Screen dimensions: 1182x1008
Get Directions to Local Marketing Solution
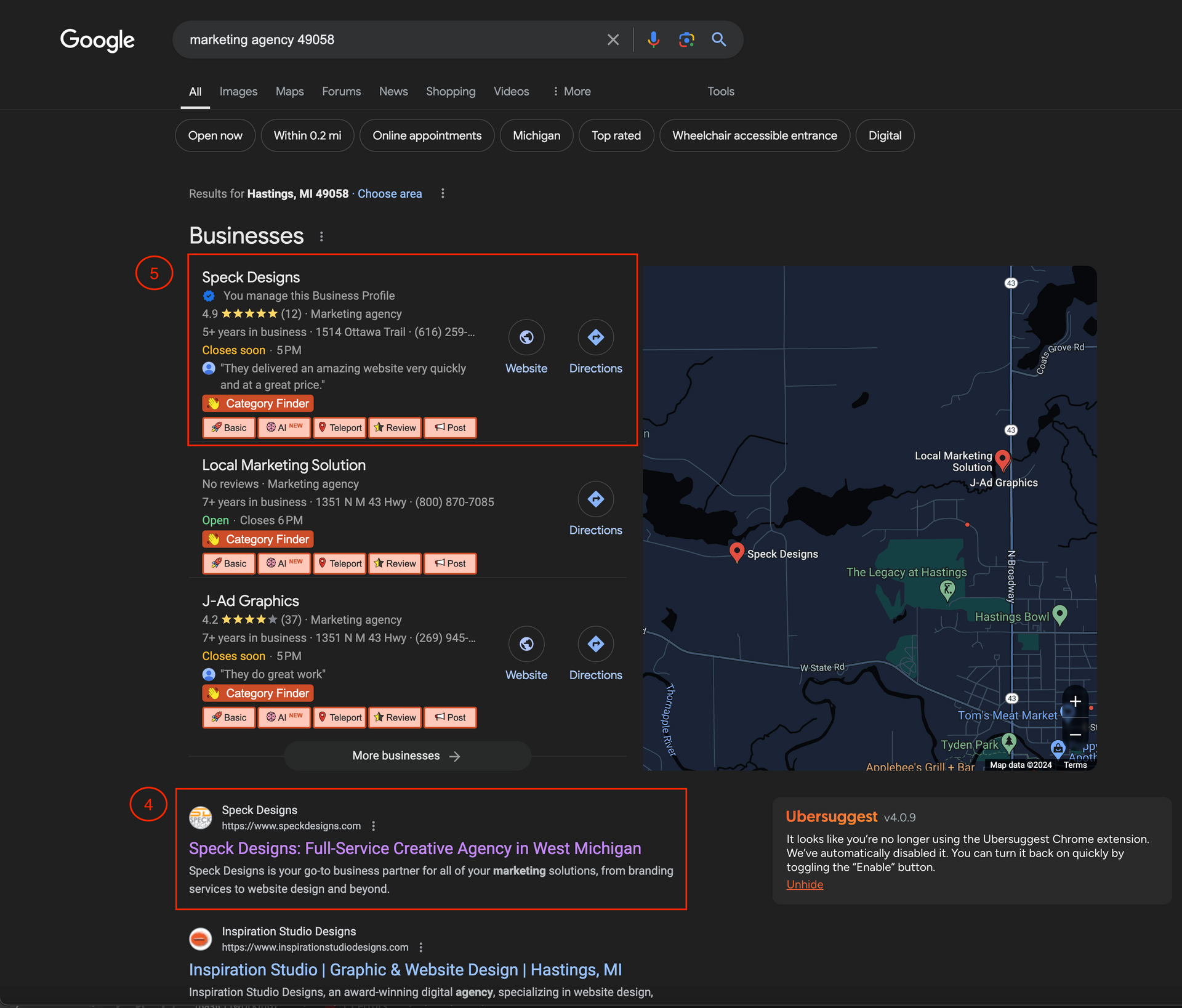596,499
